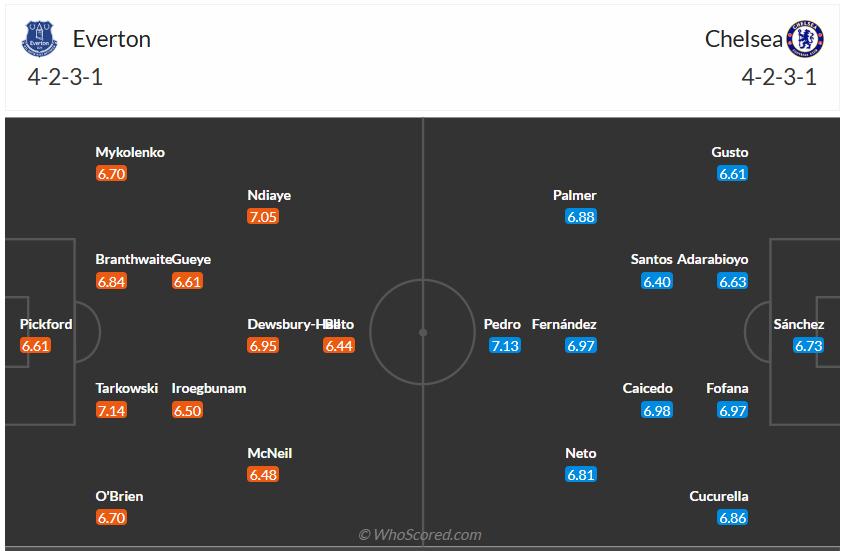Screen dimensions: 845x551
Task: Open the Chelsea team name link
Action: coord(744,39)
